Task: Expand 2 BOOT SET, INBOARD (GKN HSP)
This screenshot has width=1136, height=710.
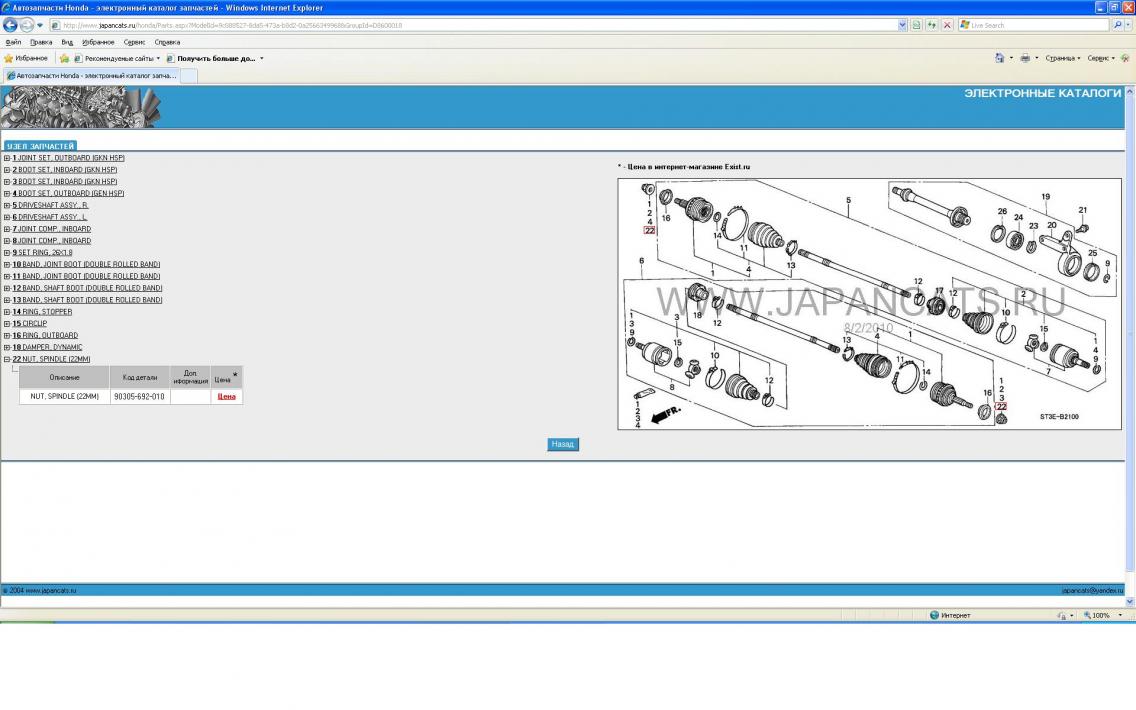Action: pyautogui.click(x=7, y=170)
